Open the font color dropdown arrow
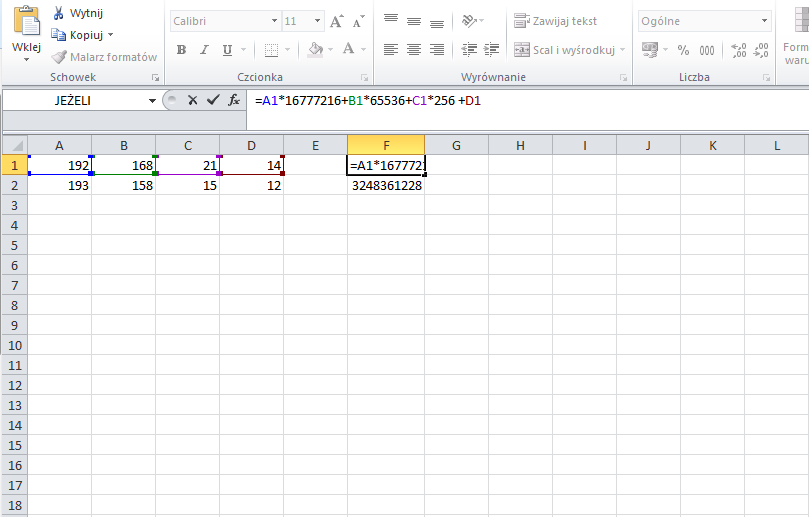 click(x=364, y=50)
